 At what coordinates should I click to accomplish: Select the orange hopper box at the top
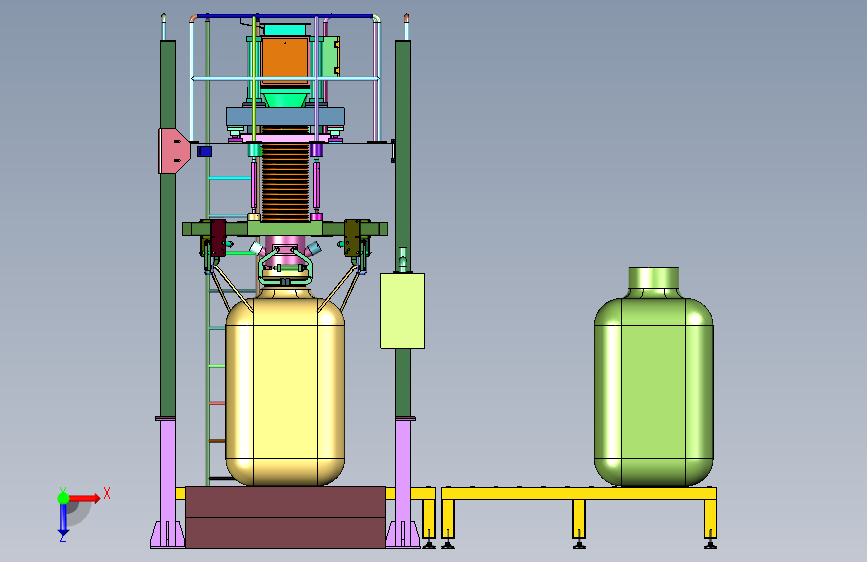coord(285,60)
